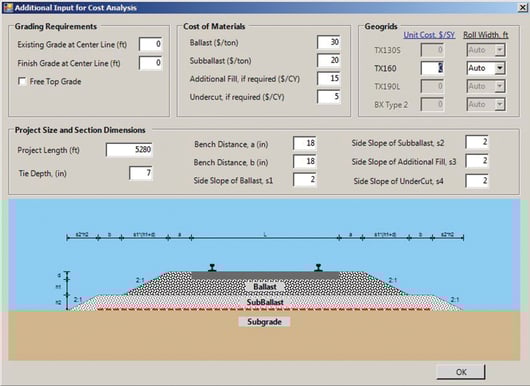Click the Project Length (ft) input box
The width and height of the screenshot is (530, 386).
(129, 150)
